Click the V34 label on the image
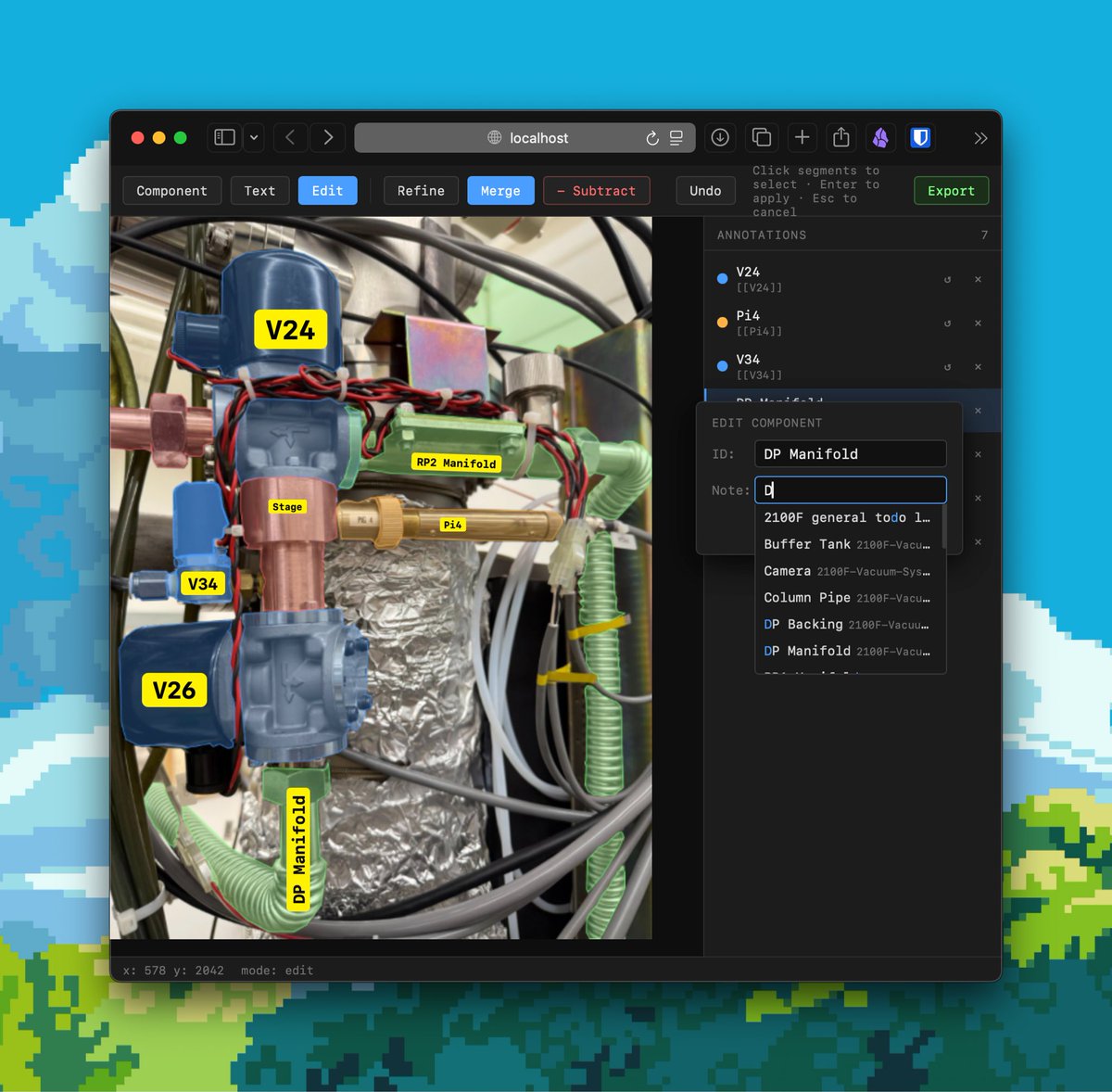The height and width of the screenshot is (1092, 1112). click(x=202, y=584)
